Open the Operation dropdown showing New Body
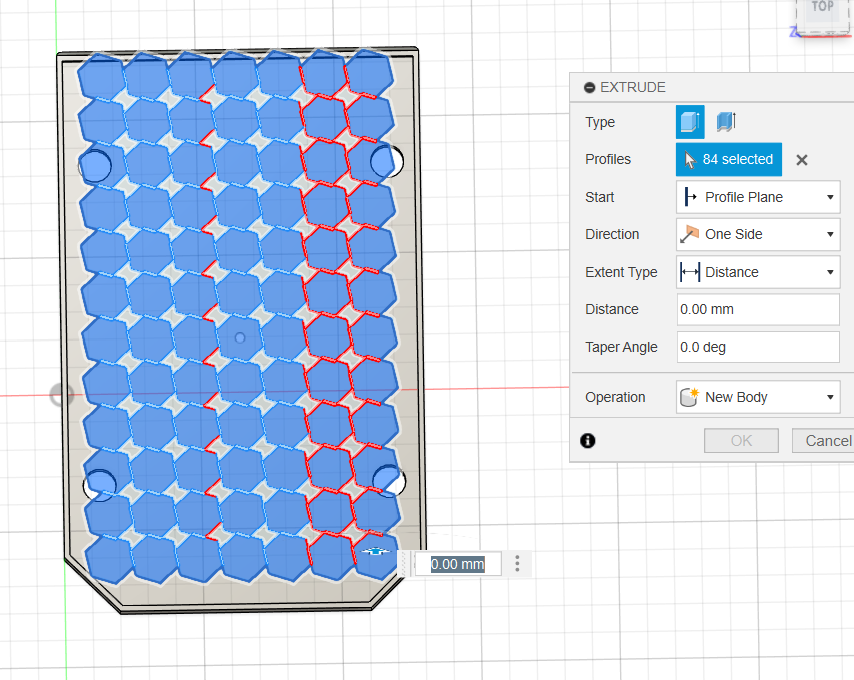This screenshot has width=854, height=680. (757, 397)
